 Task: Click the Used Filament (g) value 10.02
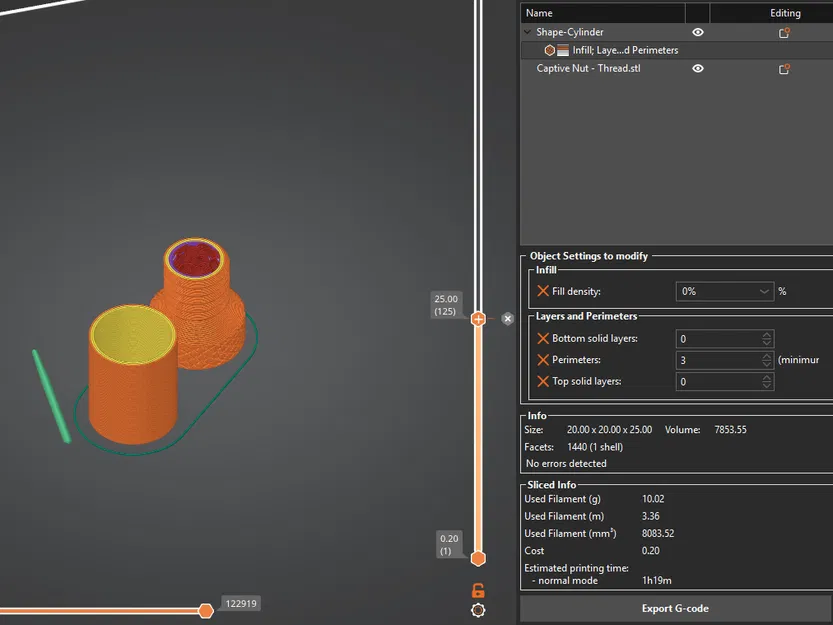coord(653,499)
